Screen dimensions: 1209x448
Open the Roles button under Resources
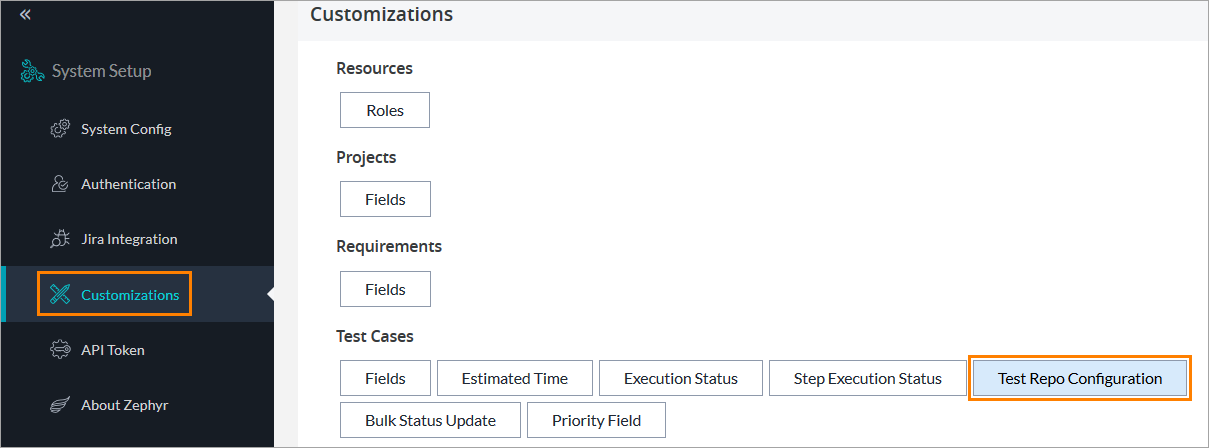(x=385, y=111)
